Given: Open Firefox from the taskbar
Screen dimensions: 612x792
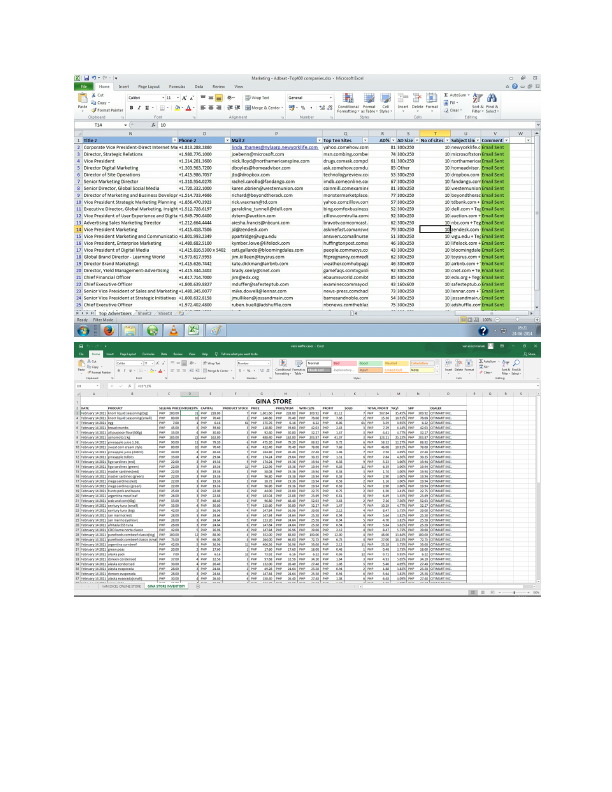Looking at the screenshot, I should [x=109, y=330].
